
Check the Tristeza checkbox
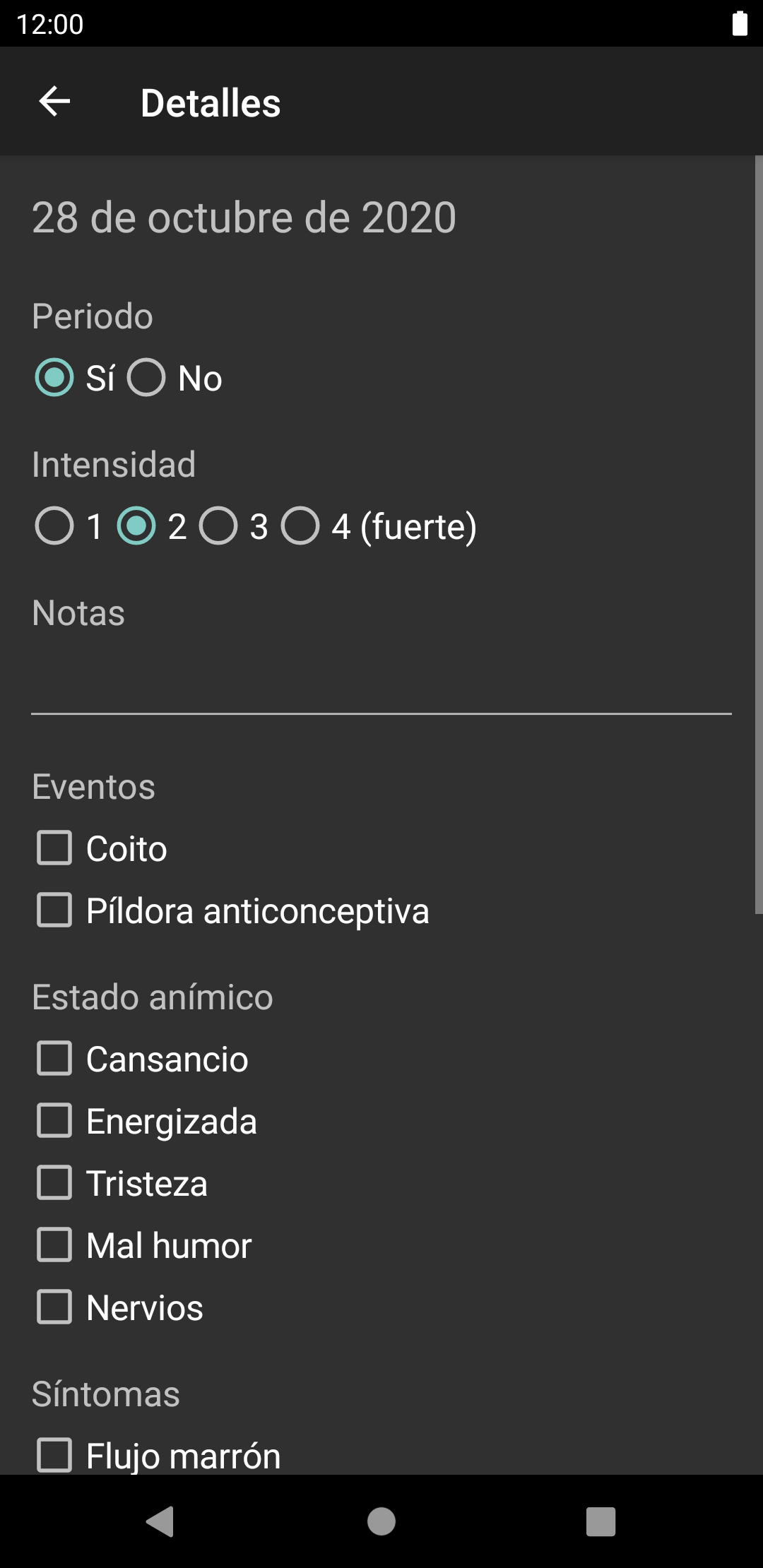pos(54,1182)
